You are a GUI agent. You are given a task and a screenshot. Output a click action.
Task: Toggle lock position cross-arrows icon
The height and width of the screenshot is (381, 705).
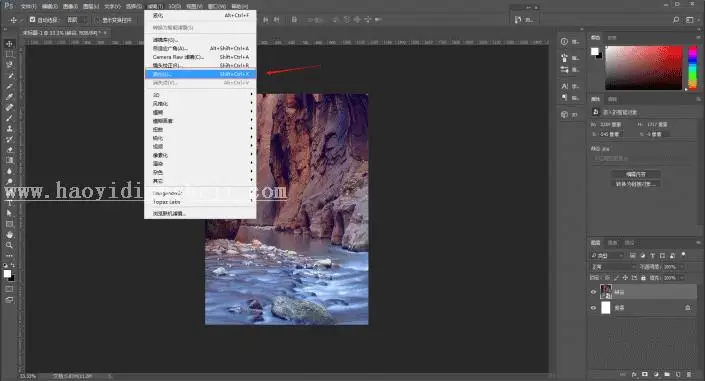[x=625, y=278]
